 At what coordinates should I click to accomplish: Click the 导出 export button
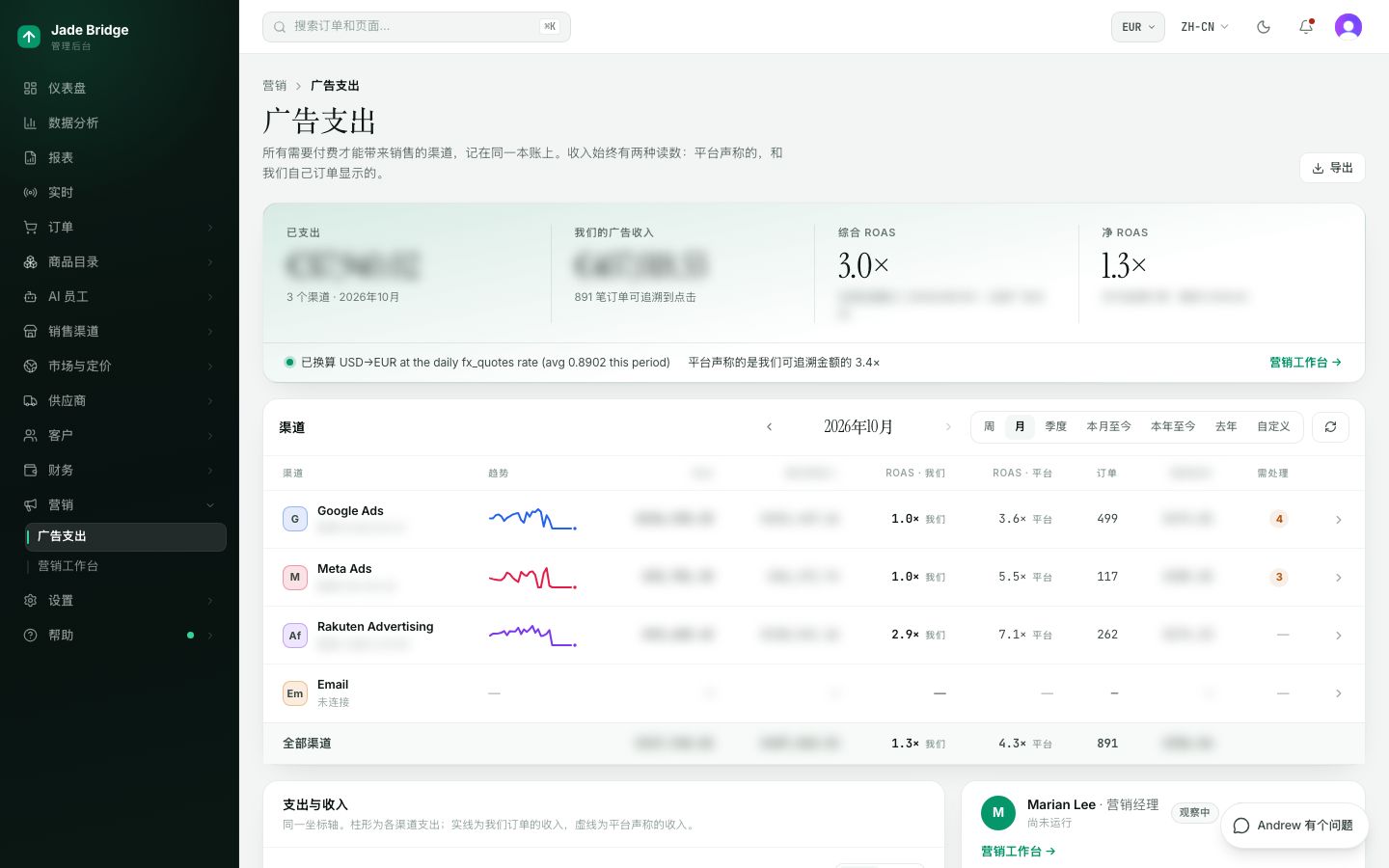pyautogui.click(x=1332, y=168)
